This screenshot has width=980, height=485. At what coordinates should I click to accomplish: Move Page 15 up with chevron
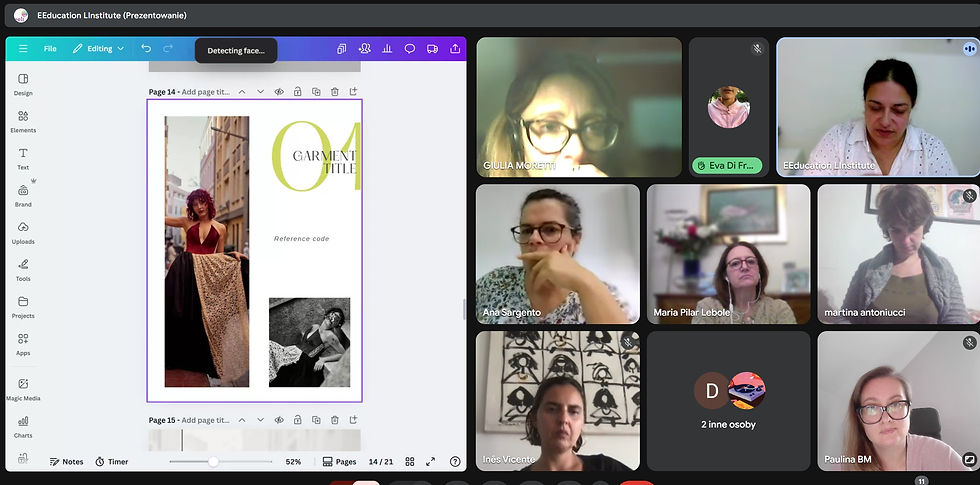pos(242,420)
